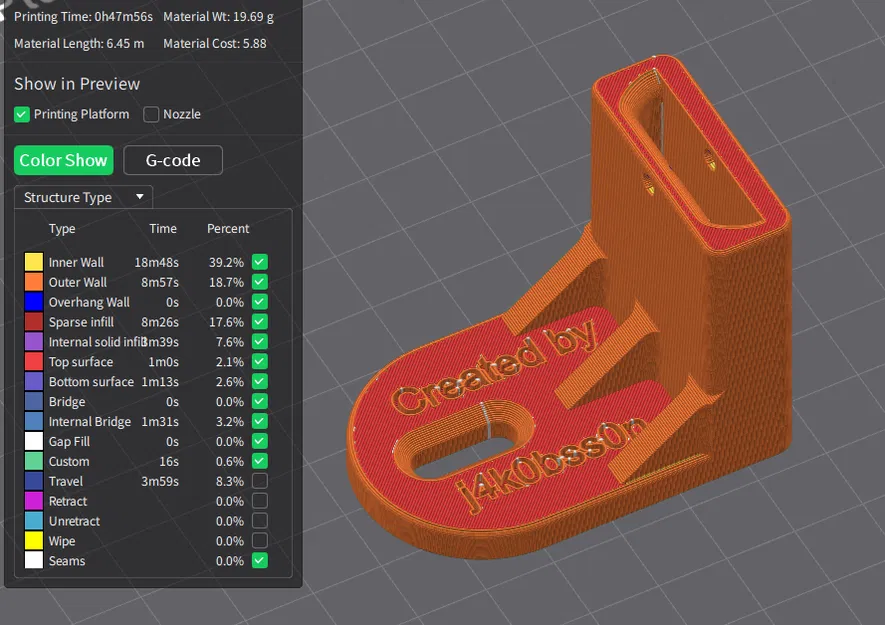Click Printing Time 0h47m56s text
Viewport: 885px width, 625px height.
click(84, 17)
